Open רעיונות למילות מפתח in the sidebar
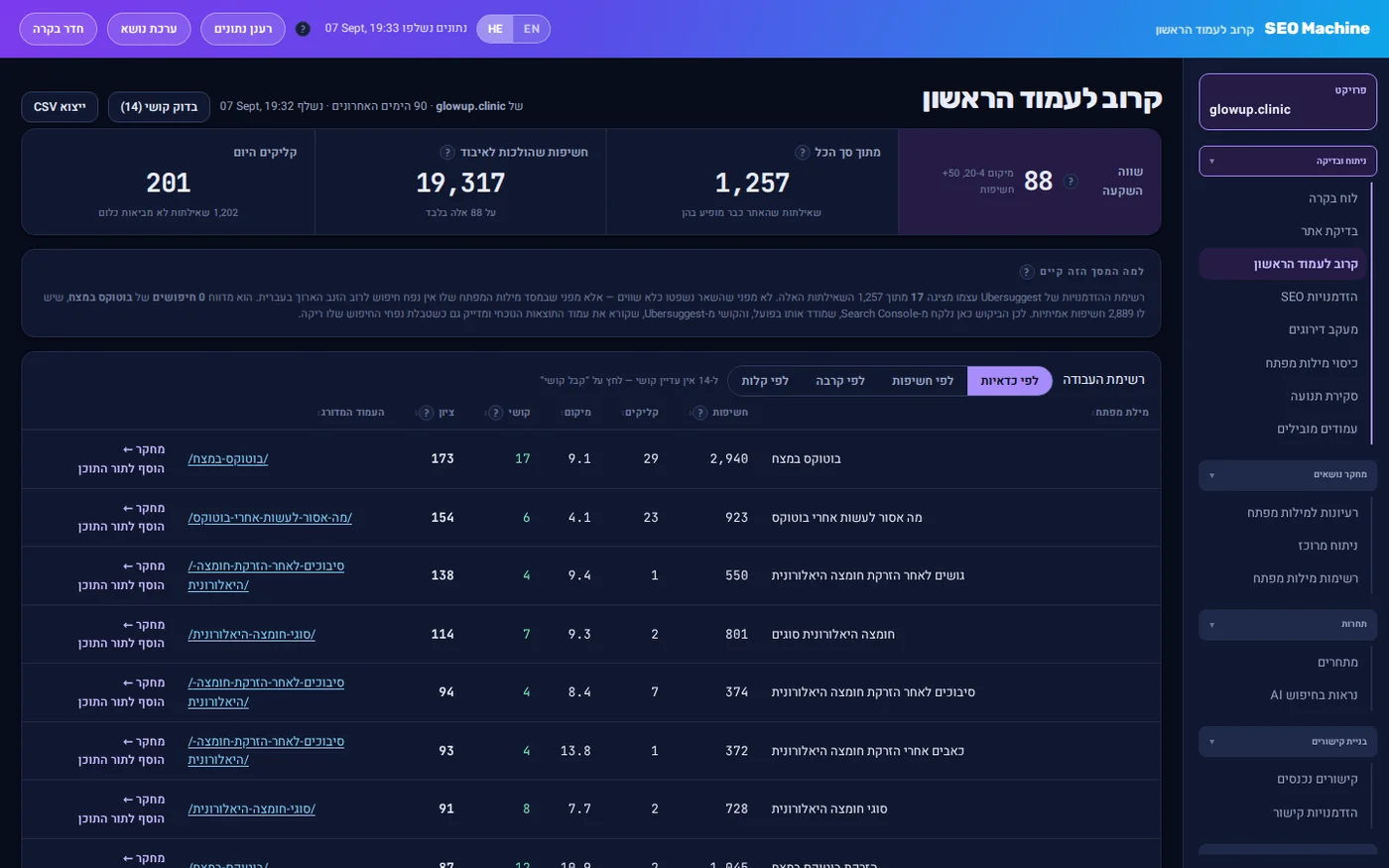 point(1282,513)
